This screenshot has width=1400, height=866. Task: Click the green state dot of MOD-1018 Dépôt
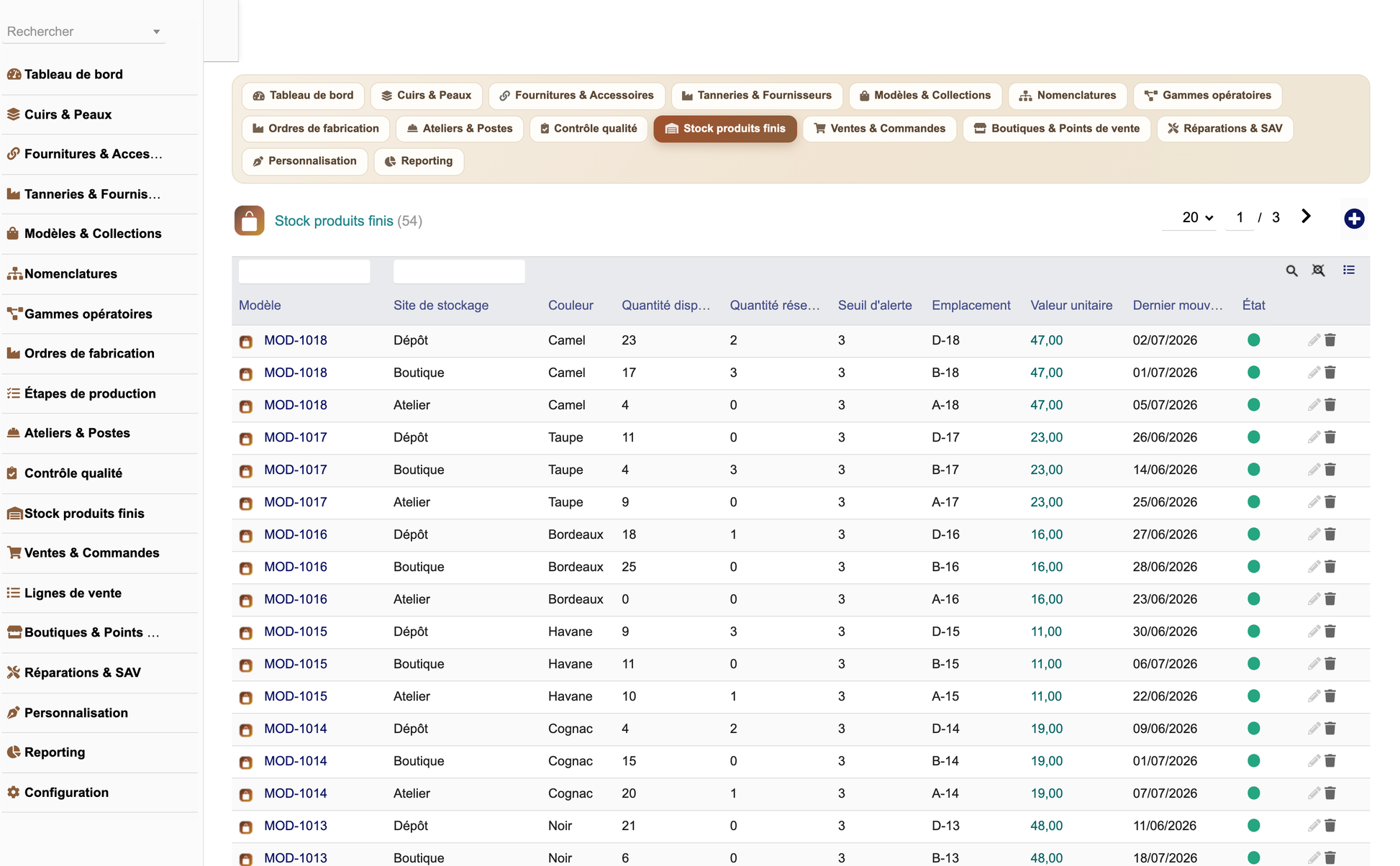point(1253,340)
